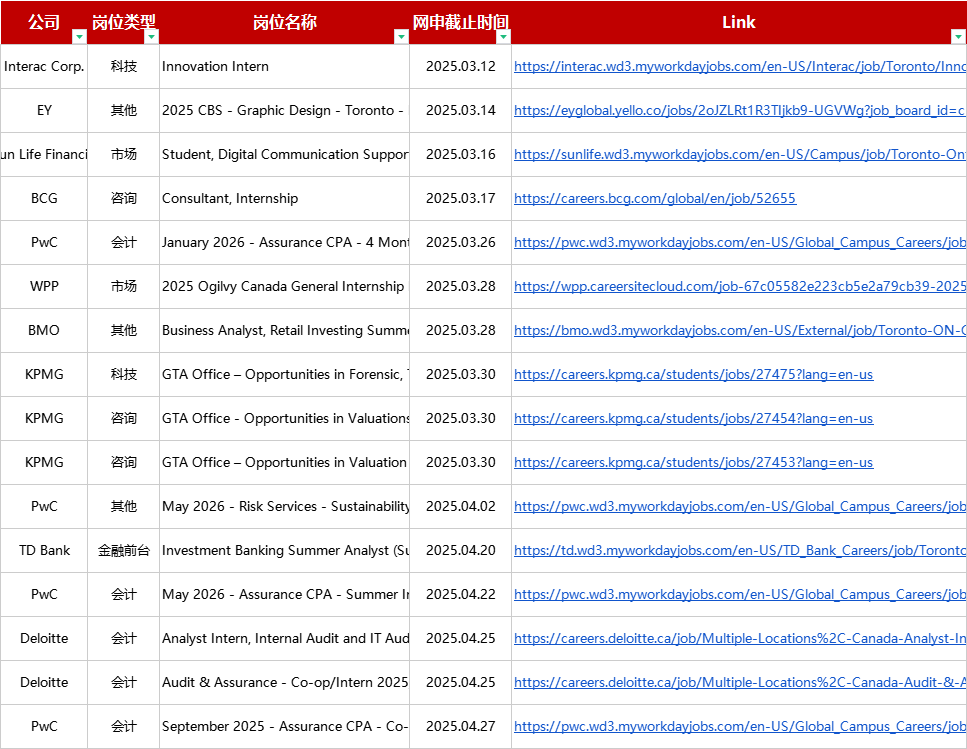Open the 岗位名称 column filter dropdown
Image resolution: width=967 pixels, height=749 pixels.
401,37
